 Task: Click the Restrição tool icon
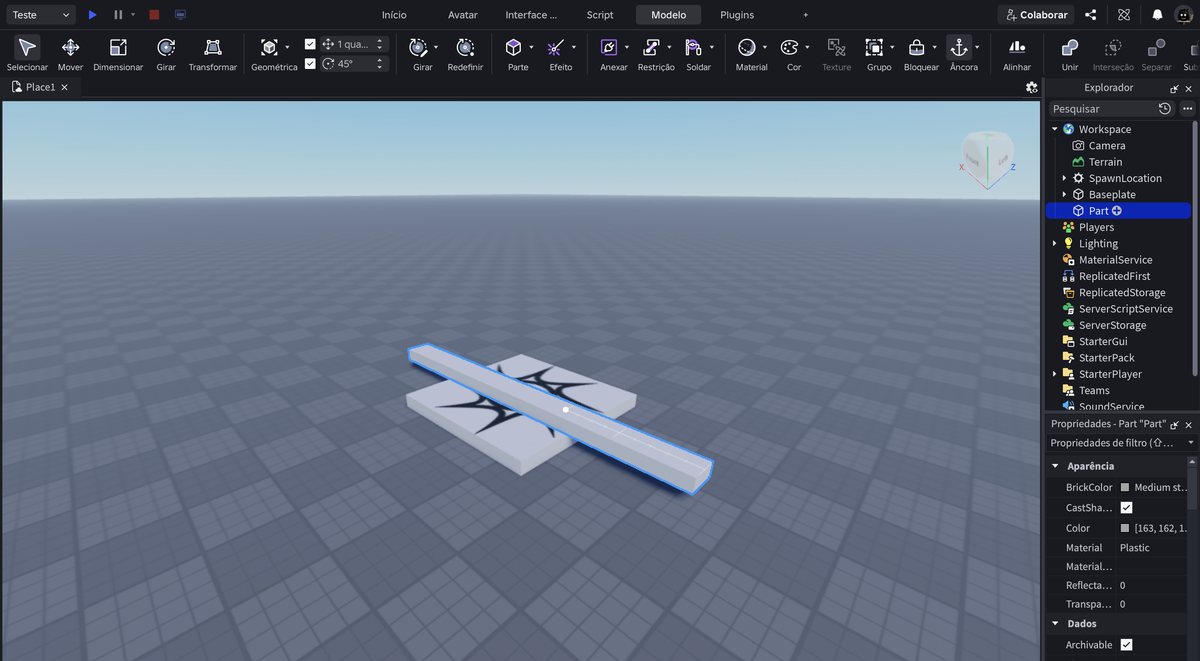click(651, 47)
